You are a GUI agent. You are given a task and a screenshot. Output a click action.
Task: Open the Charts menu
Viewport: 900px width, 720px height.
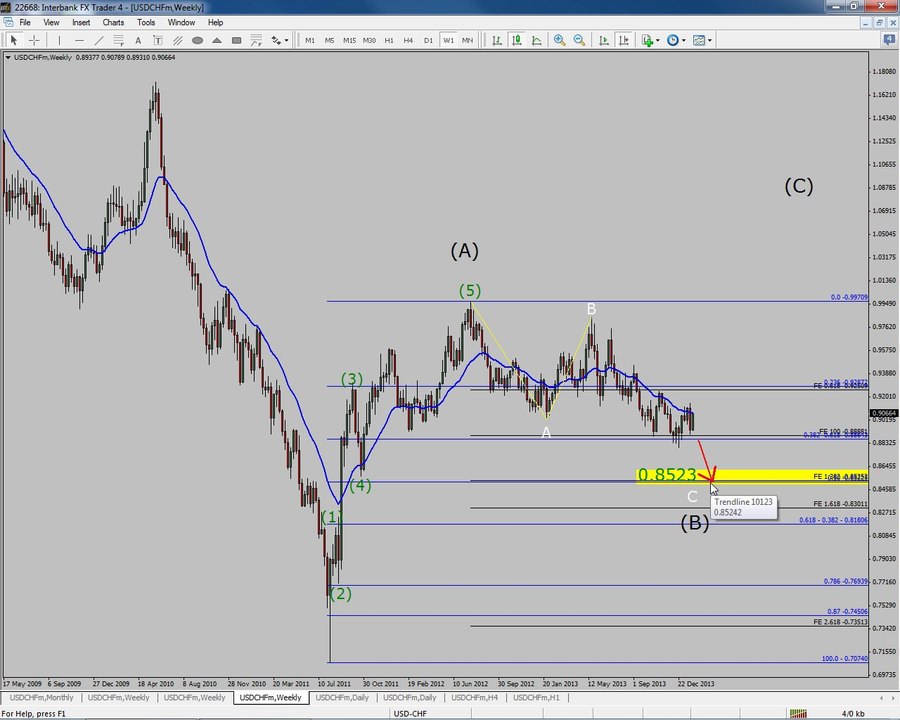pos(113,22)
